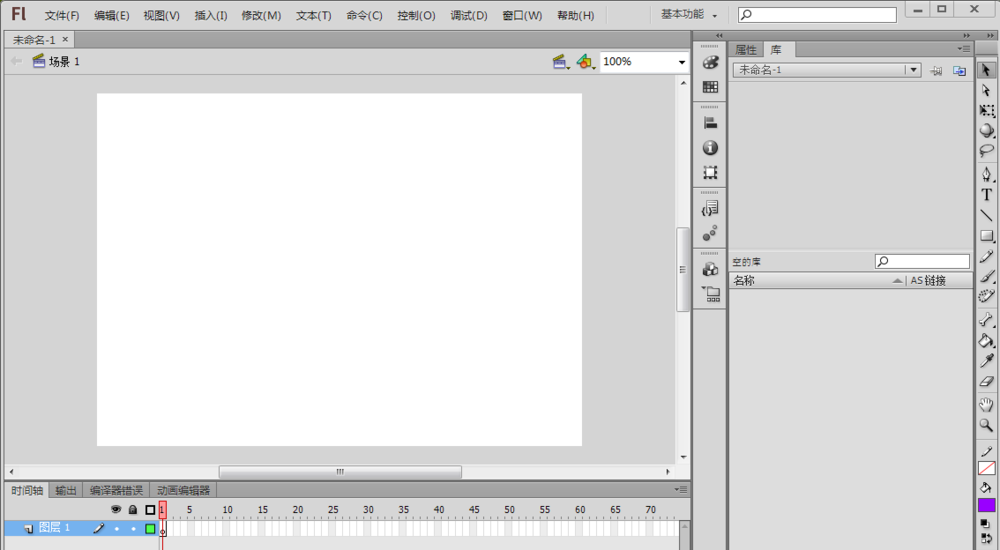Select the Text tool

pos(986,195)
